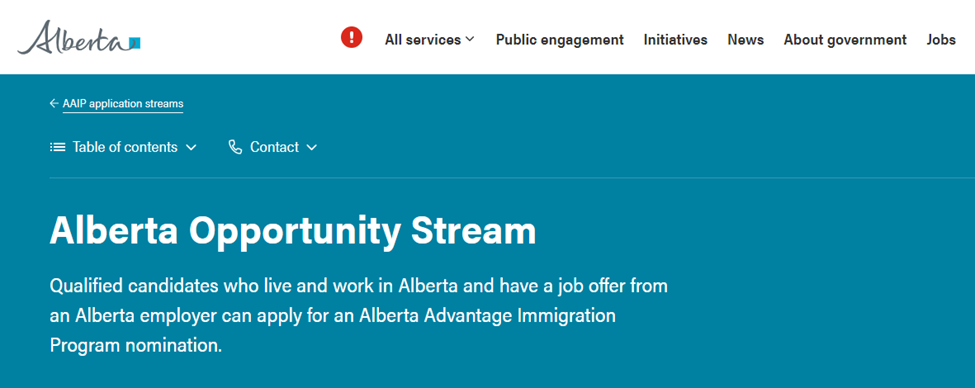Open the About government page
This screenshot has height=388, width=975.
(845, 40)
